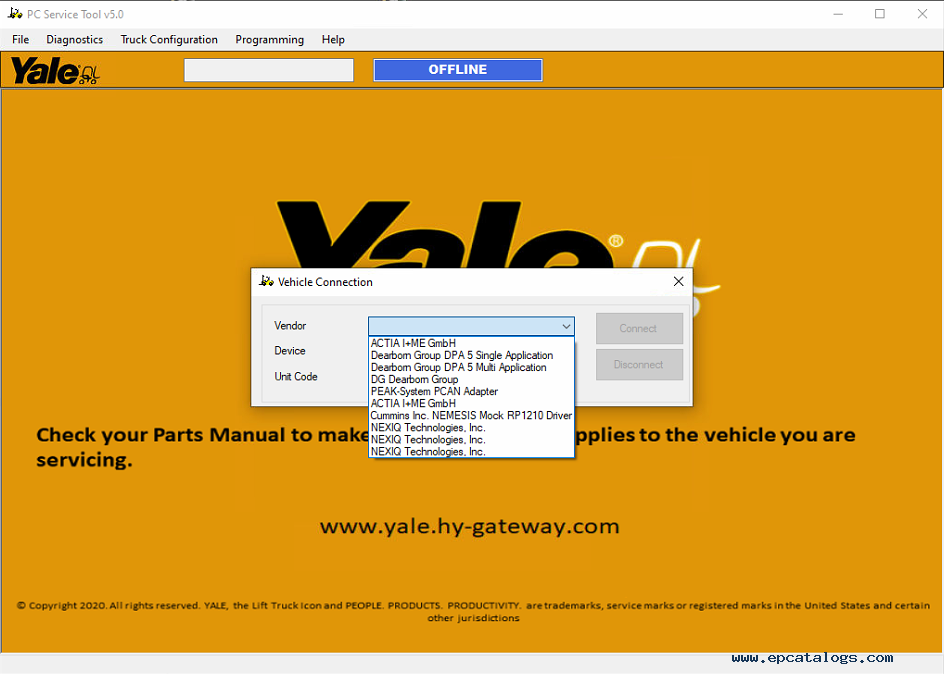Click the Vendor combo box arrow
Image resolution: width=944 pixels, height=674 pixels.
(x=566, y=326)
